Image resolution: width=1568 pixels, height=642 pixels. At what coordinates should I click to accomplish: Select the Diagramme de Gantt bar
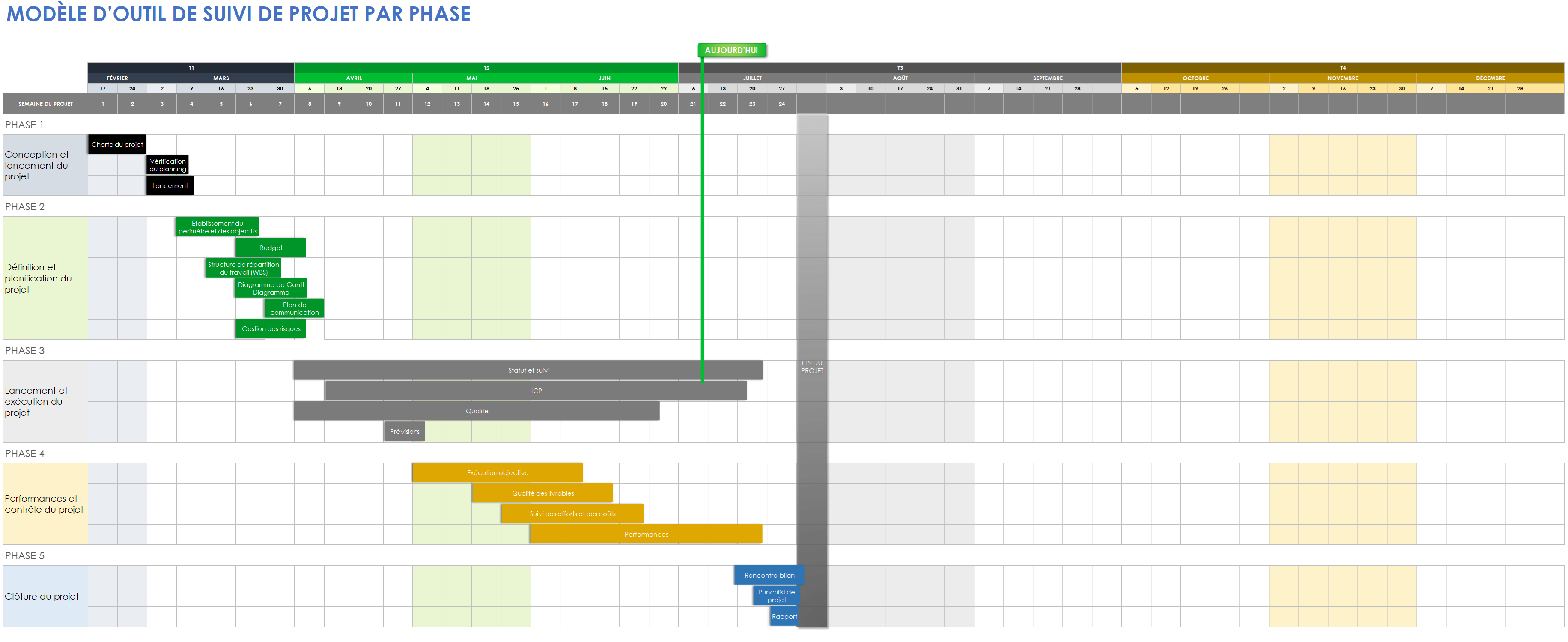tap(271, 288)
